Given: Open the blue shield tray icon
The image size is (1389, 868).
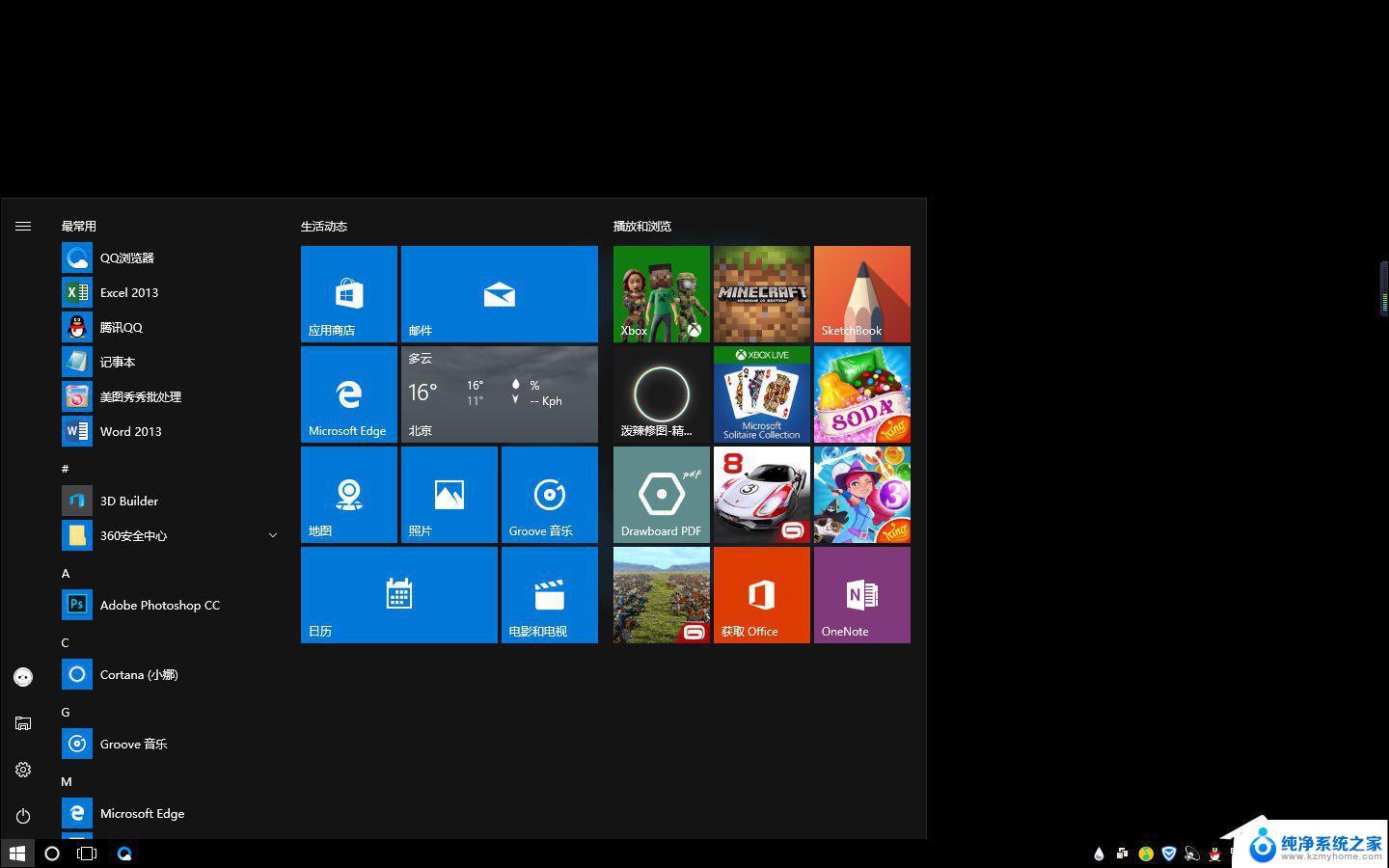Looking at the screenshot, I should [1169, 854].
